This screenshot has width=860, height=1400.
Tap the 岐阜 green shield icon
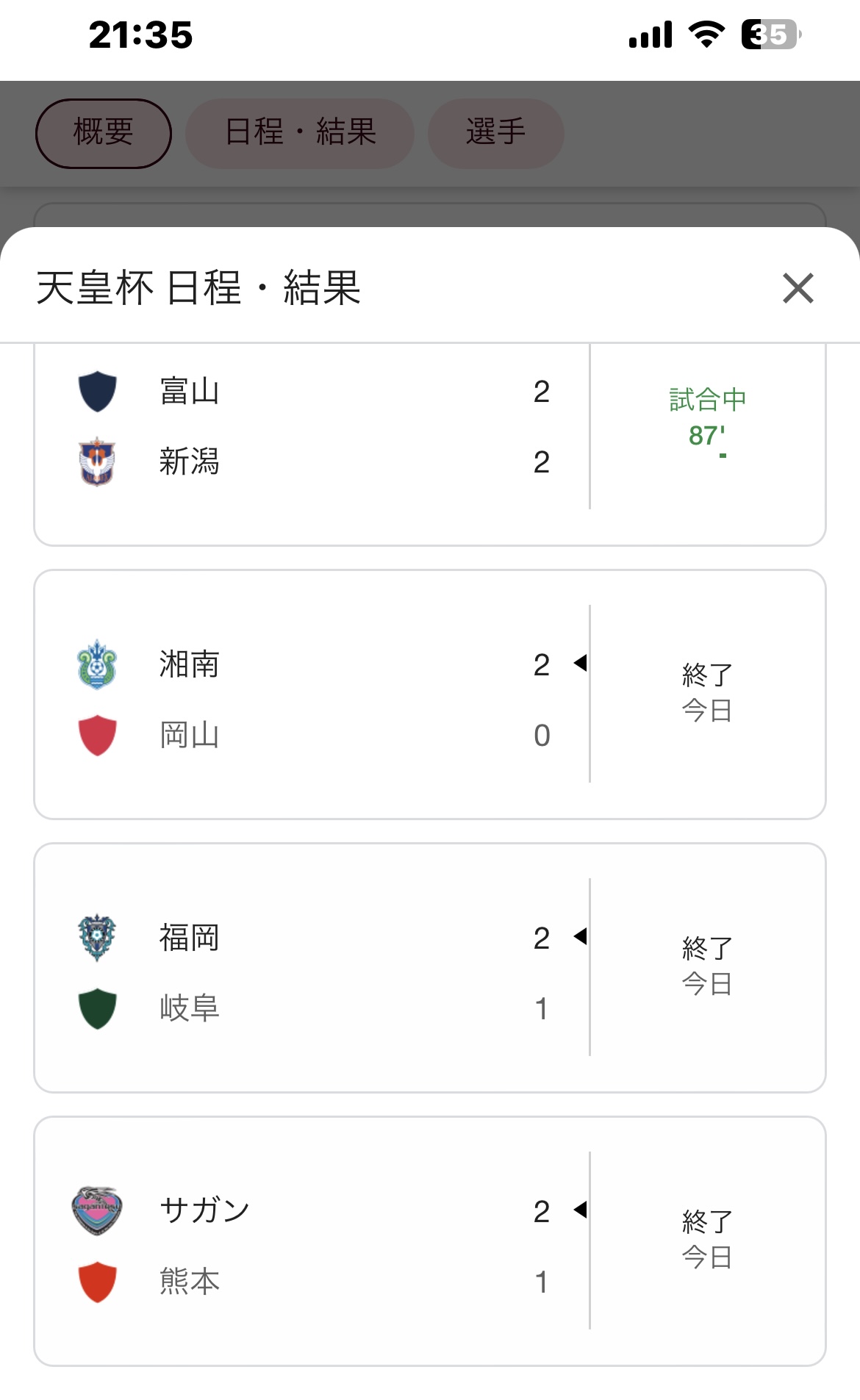point(98,1008)
